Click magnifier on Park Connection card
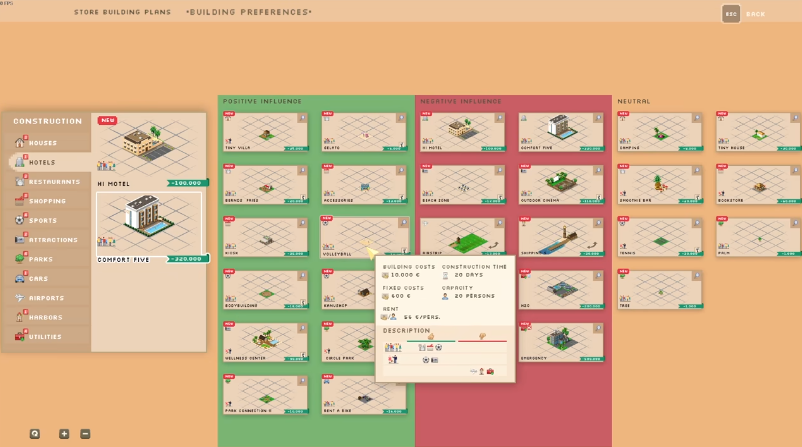The width and height of the screenshot is (802, 447). tap(303, 381)
